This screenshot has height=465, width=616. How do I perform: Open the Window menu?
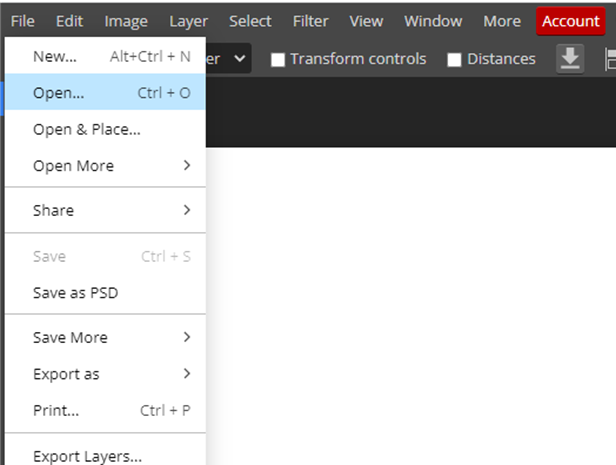[x=433, y=21]
